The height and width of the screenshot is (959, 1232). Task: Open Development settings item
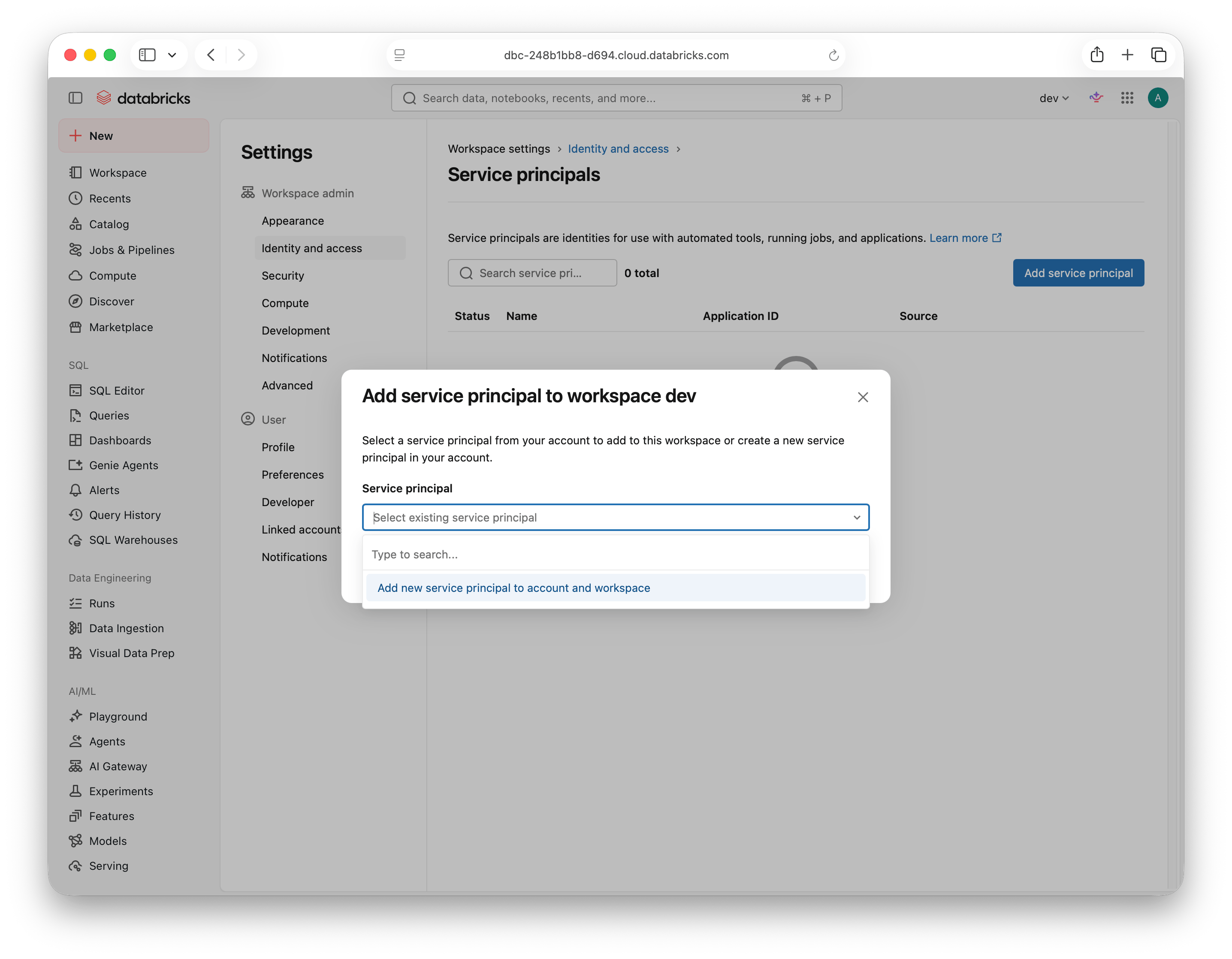click(296, 331)
